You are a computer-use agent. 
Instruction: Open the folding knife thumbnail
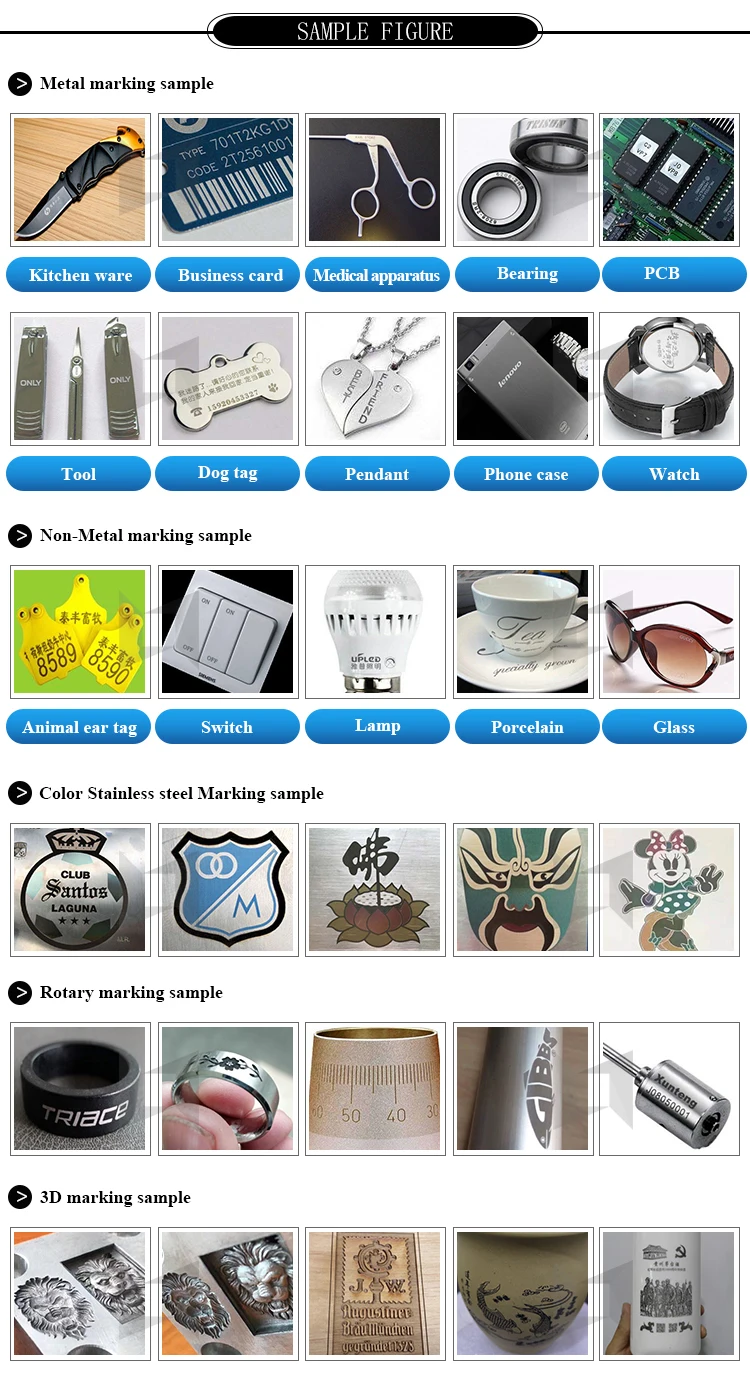(80, 180)
